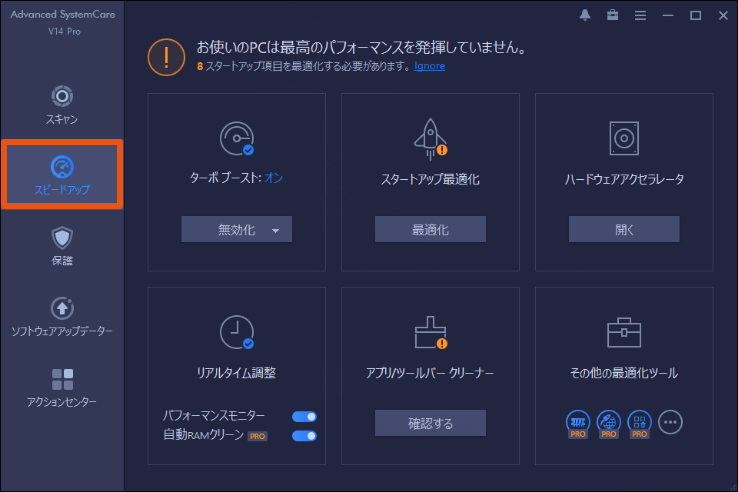Show more tools via ellipsis icon

point(670,422)
